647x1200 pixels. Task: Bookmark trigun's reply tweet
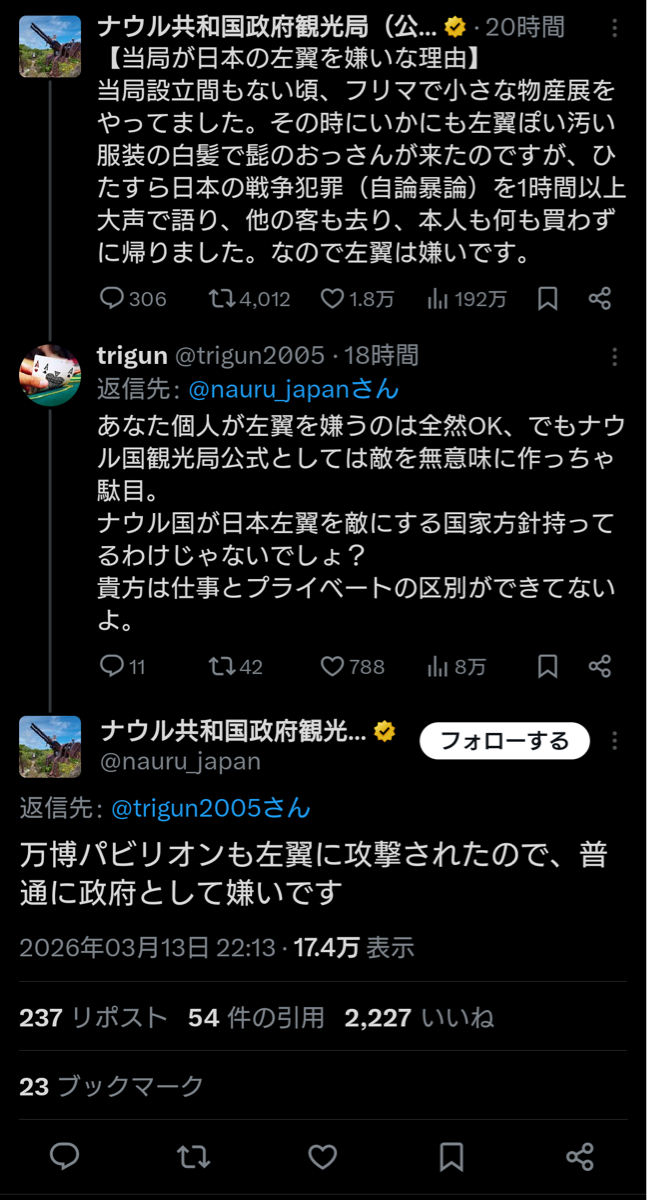click(547, 666)
